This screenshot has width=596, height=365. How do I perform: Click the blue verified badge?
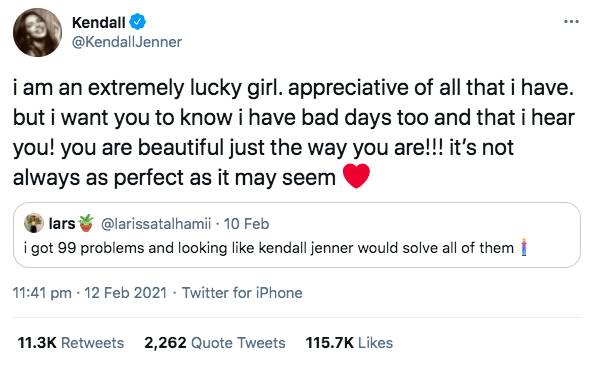click(x=137, y=21)
